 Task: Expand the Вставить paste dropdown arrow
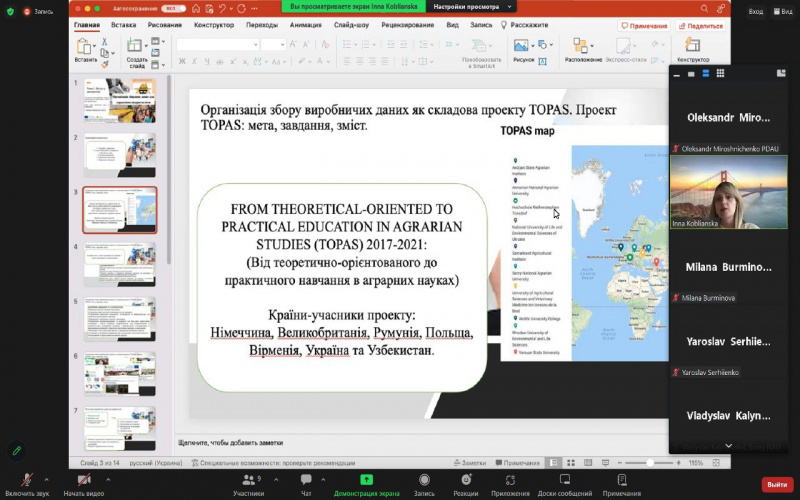point(94,46)
